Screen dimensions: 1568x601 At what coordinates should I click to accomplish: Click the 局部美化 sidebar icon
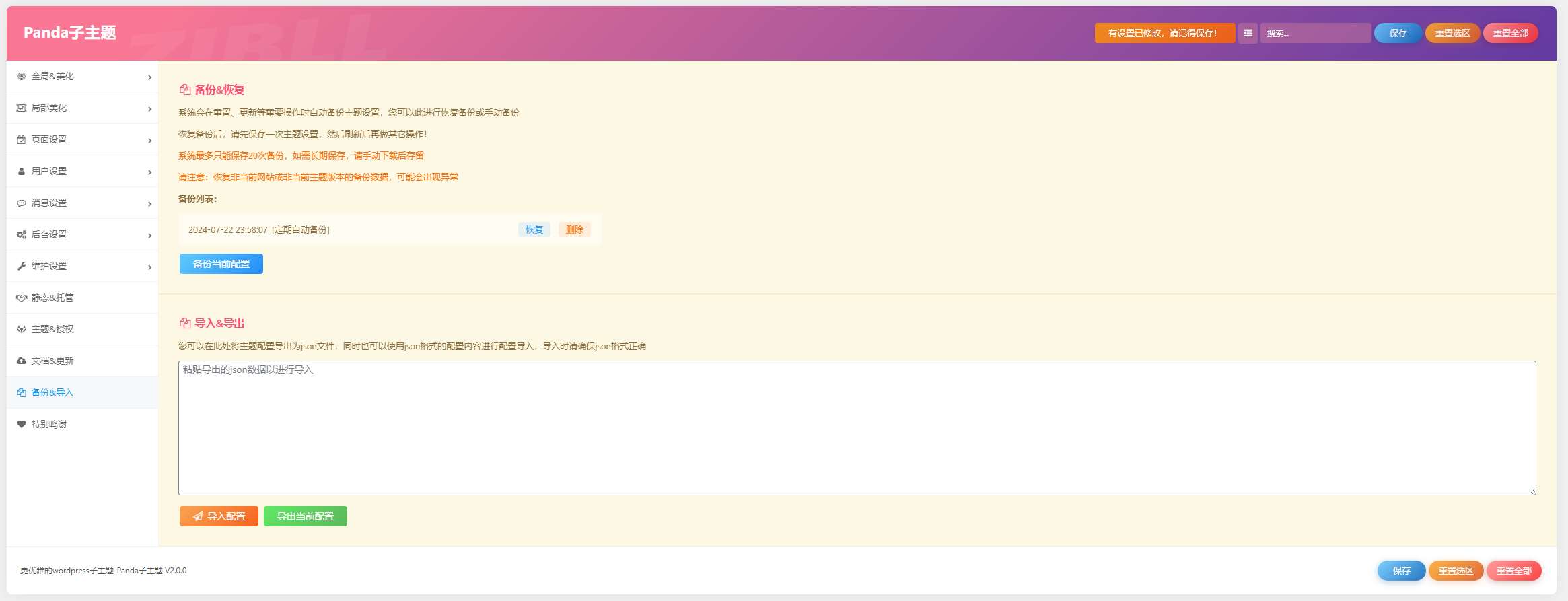pos(22,108)
